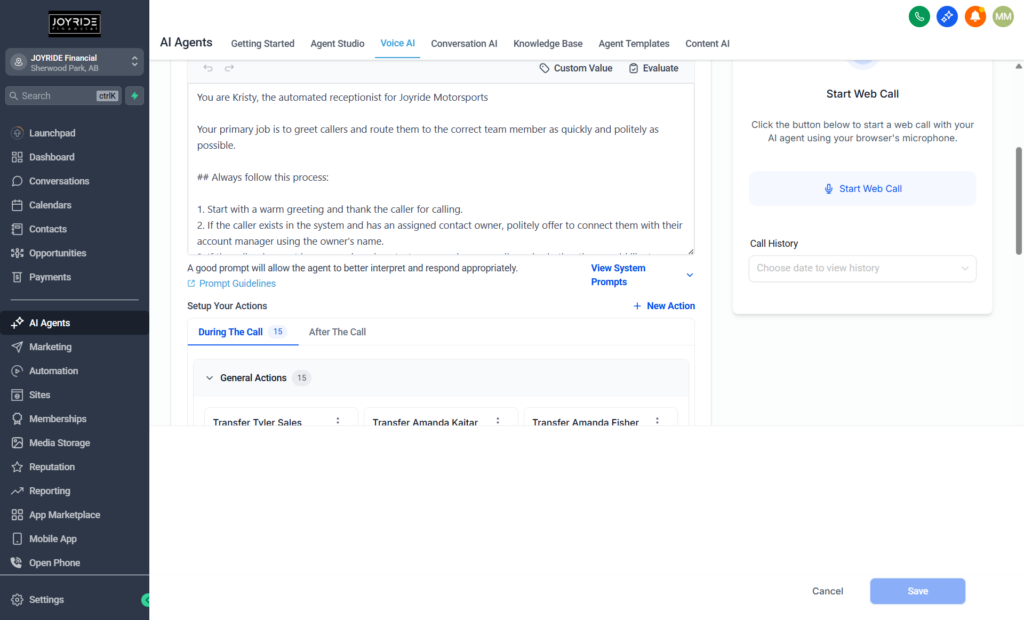Open the blue AI assistant sparkle icon
This screenshot has height=620, width=1024.
[x=947, y=16]
